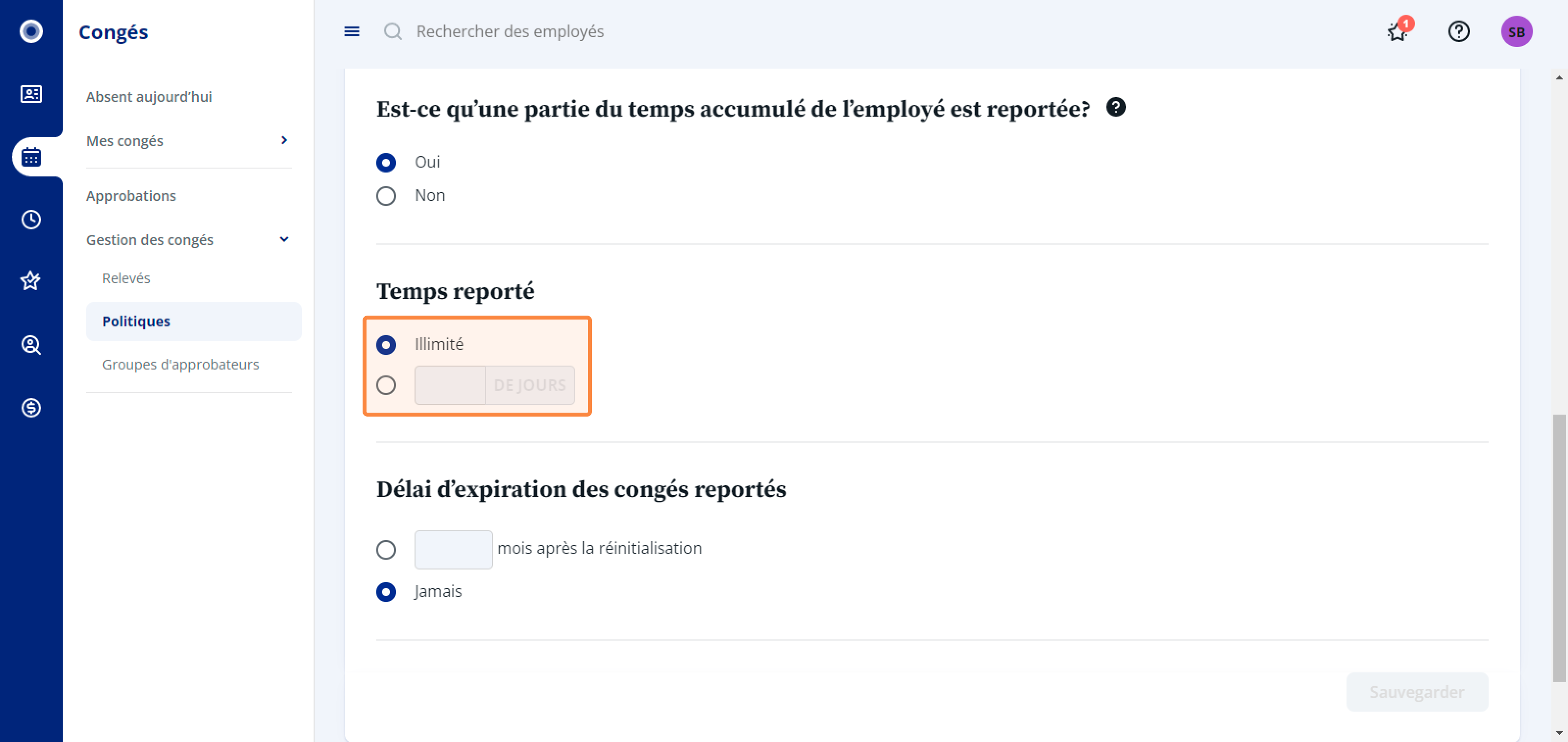Click the Congés module title

click(x=113, y=32)
